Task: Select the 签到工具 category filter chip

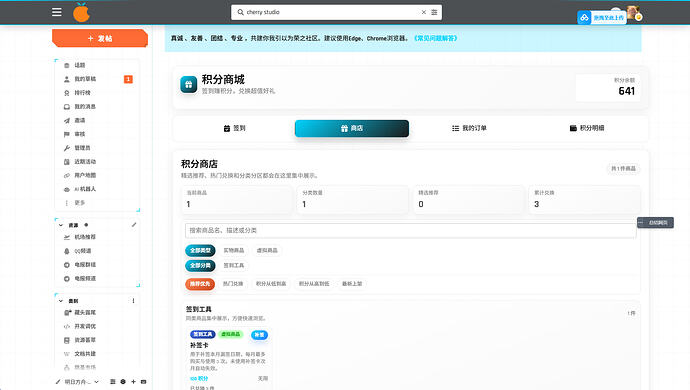Action: (x=234, y=265)
